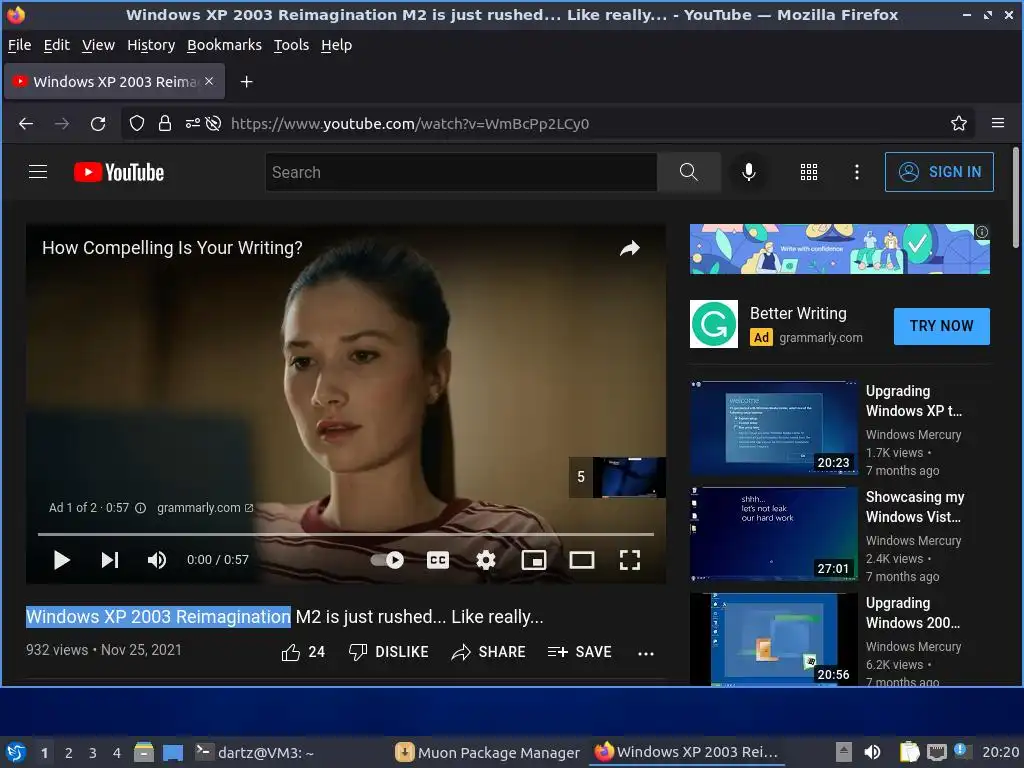Open the 20:56 Upgrading Windows 200 thumbnail
The image size is (1024, 768).
click(774, 639)
